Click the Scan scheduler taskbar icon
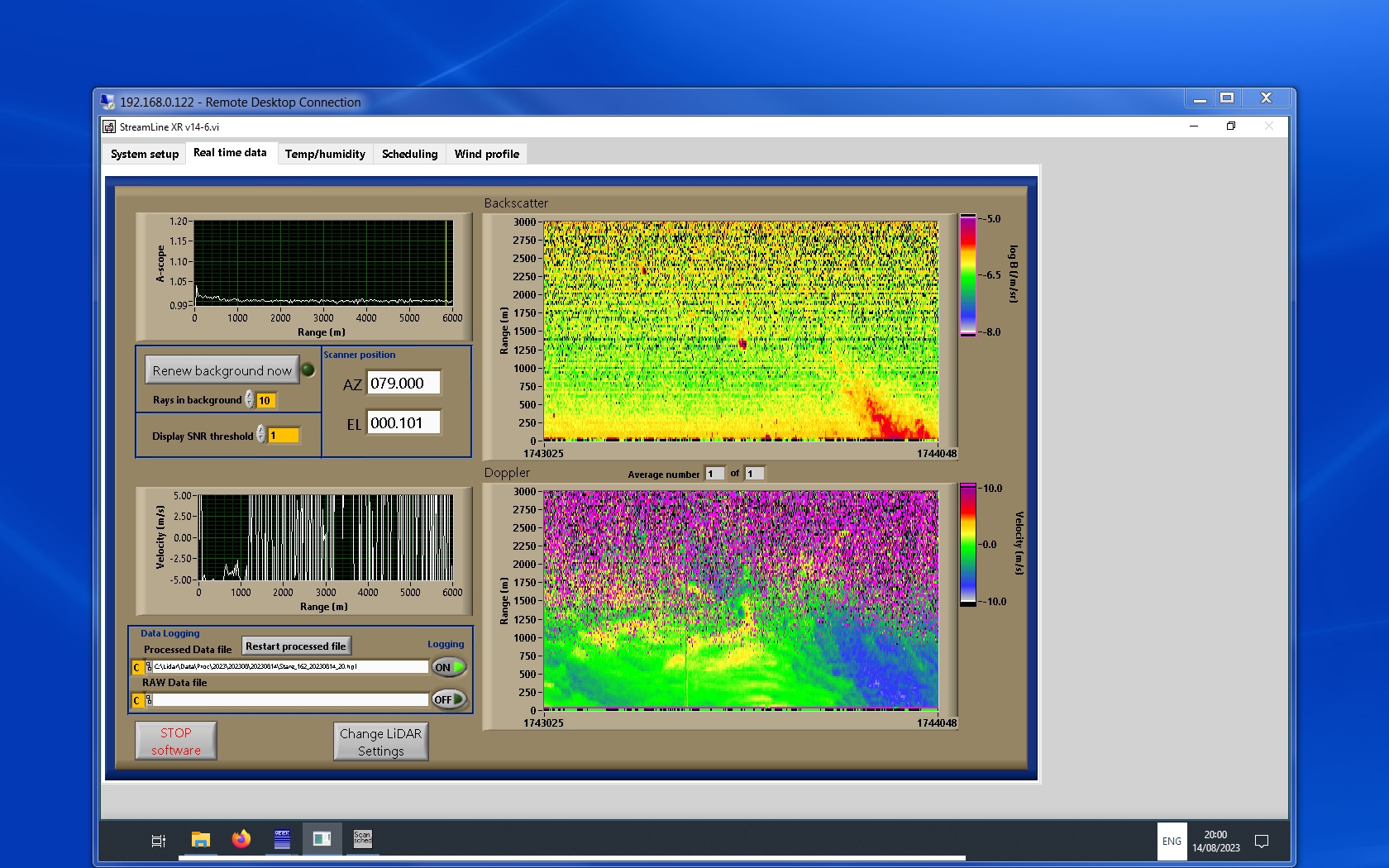 [362, 839]
